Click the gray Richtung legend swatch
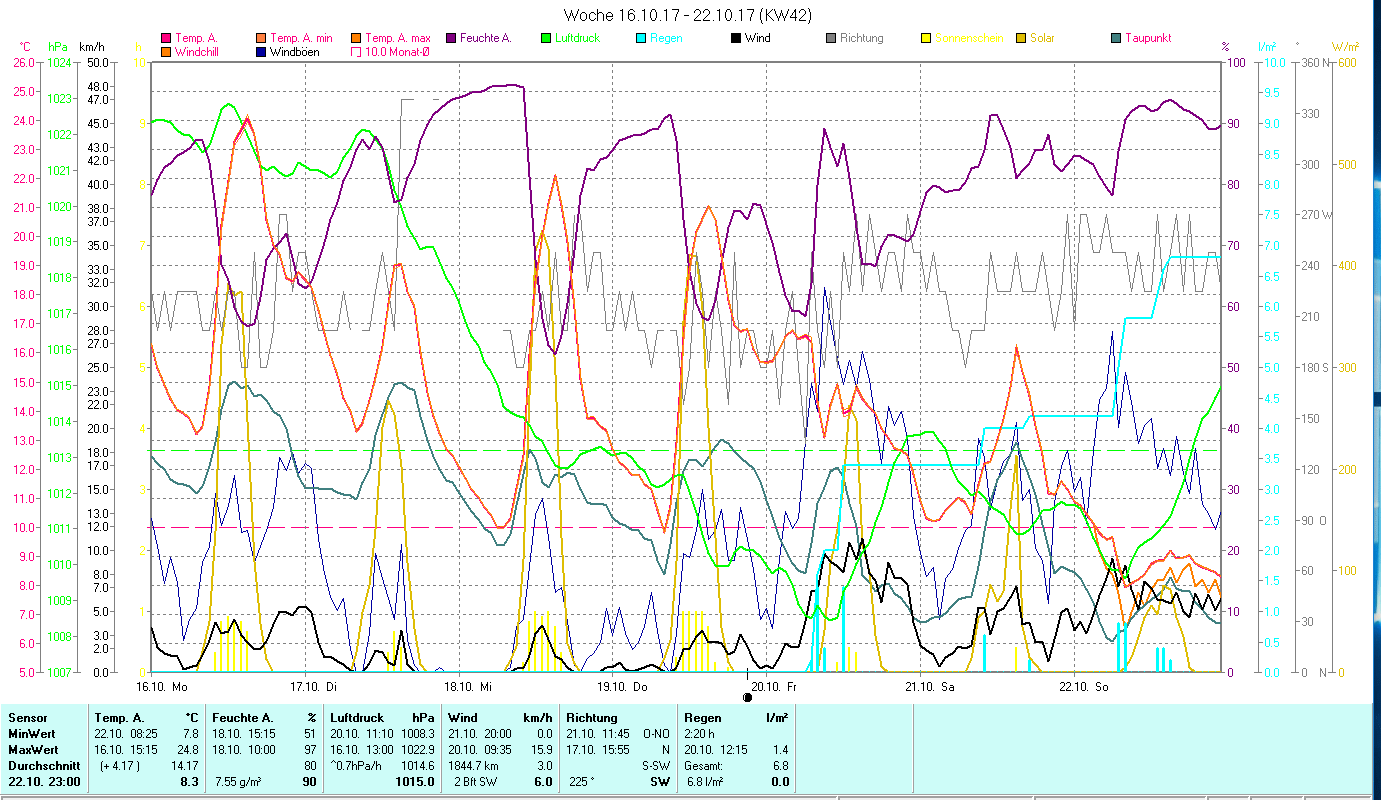 [831, 39]
